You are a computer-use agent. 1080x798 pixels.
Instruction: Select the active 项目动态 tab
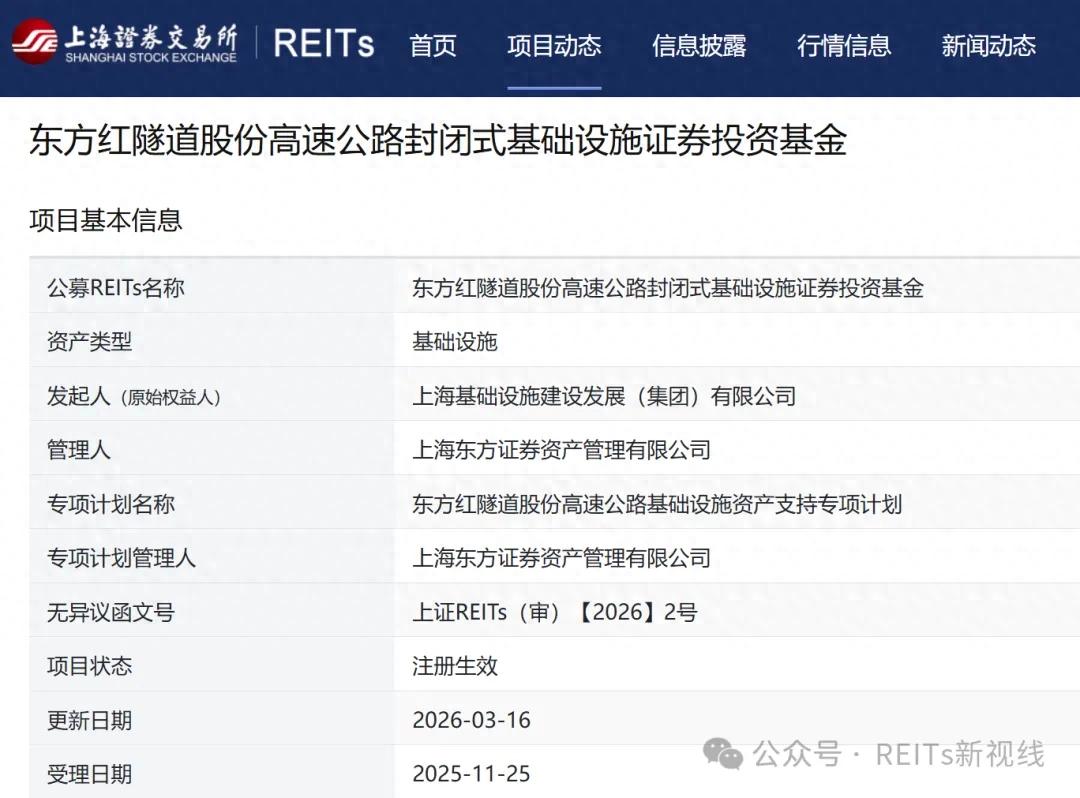pyautogui.click(x=553, y=46)
